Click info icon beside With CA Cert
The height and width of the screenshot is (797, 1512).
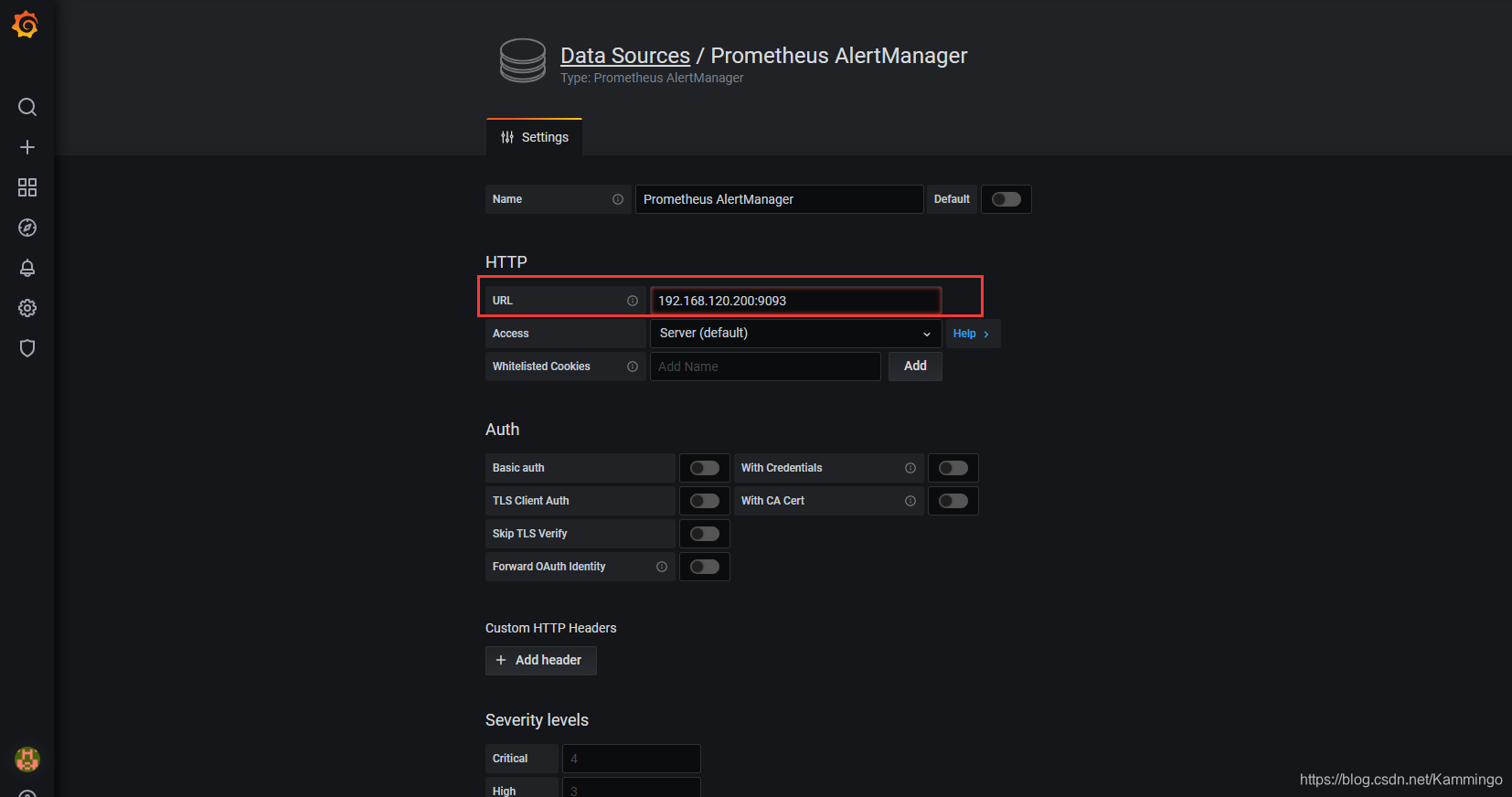[x=910, y=501]
